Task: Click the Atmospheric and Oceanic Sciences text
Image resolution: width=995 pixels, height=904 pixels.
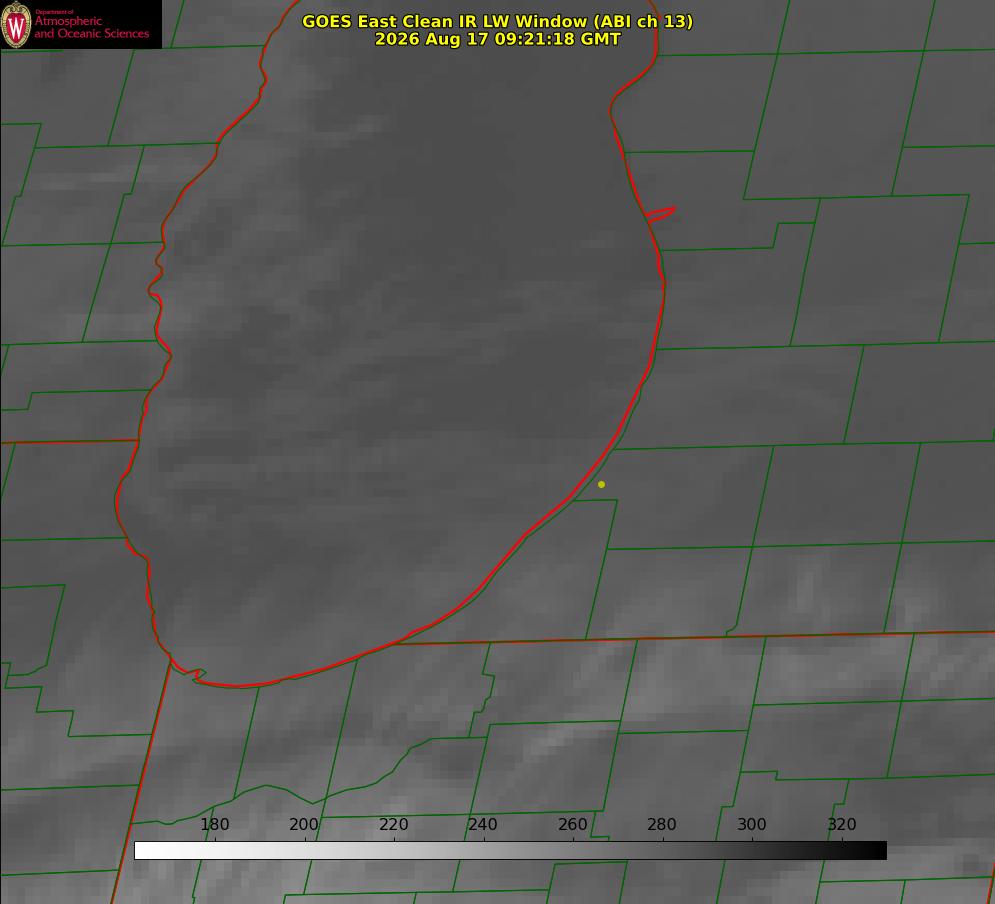Action: 91,27
